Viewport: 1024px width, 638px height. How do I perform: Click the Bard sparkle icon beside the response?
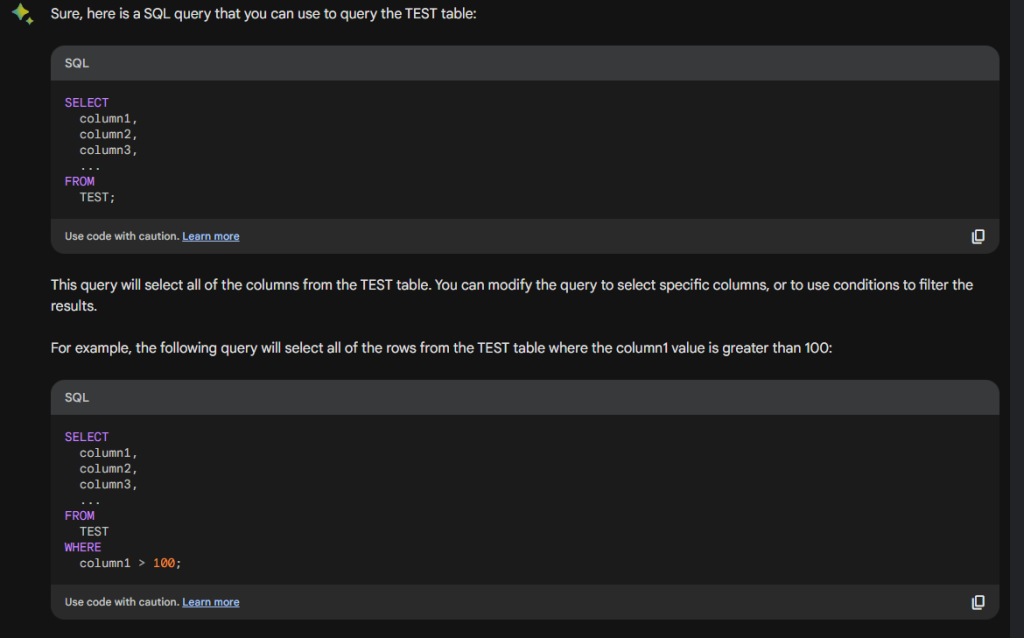(x=22, y=13)
